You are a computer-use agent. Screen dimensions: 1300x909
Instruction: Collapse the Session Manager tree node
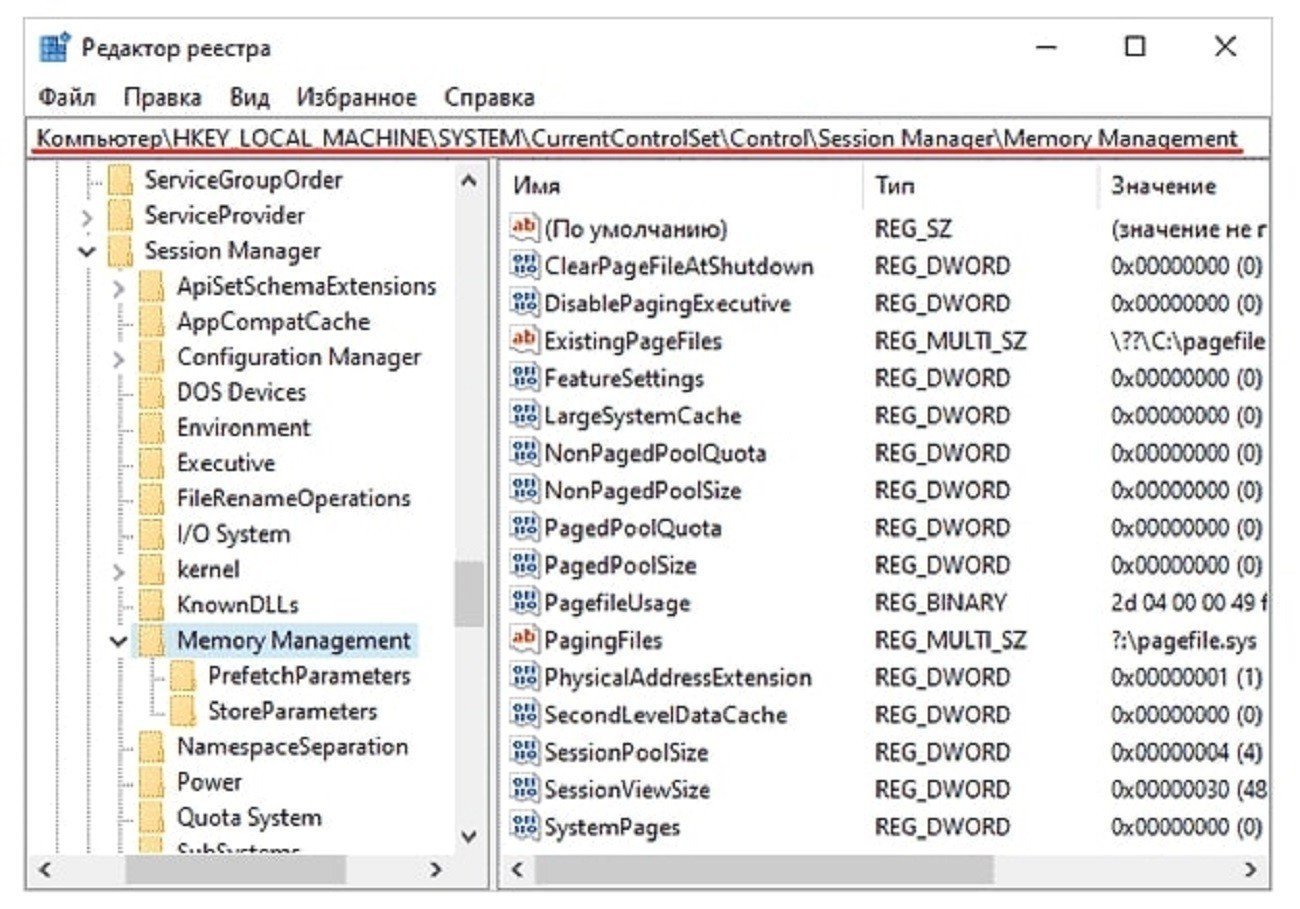pyautogui.click(x=87, y=252)
